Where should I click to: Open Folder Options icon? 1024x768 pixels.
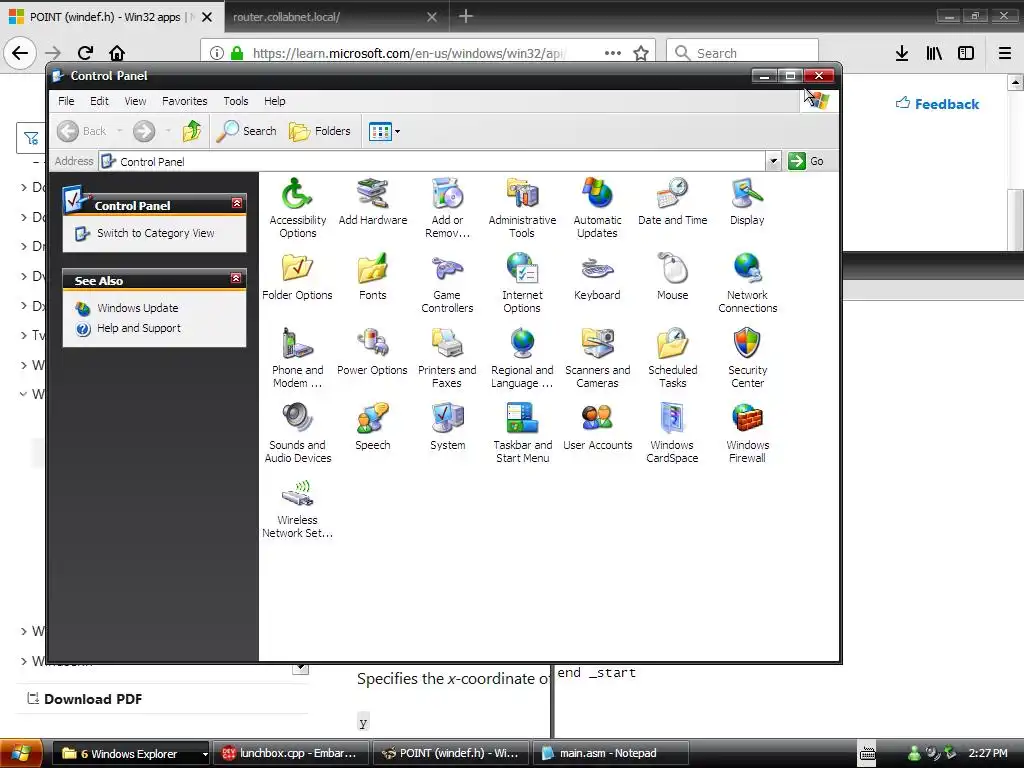pyautogui.click(x=297, y=276)
